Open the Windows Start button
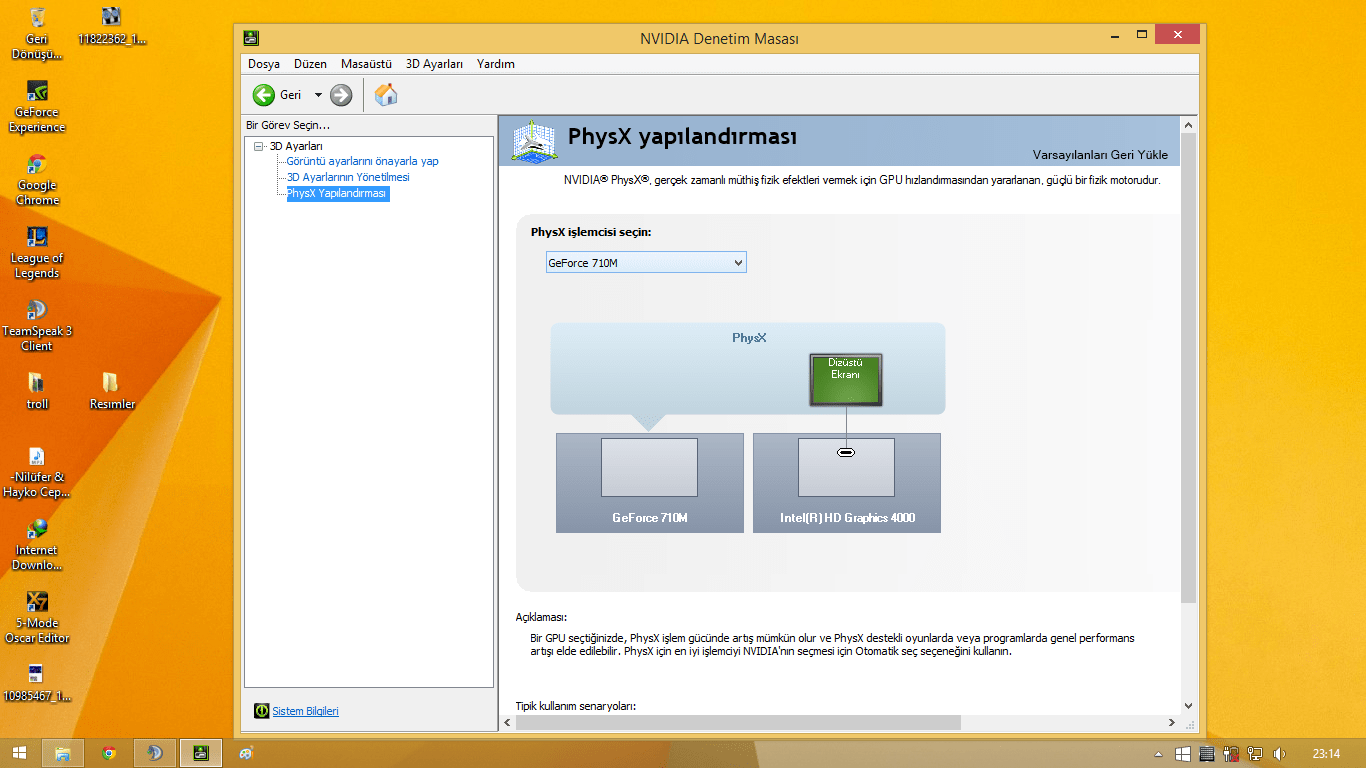Image resolution: width=1366 pixels, height=768 pixels. 20,753
